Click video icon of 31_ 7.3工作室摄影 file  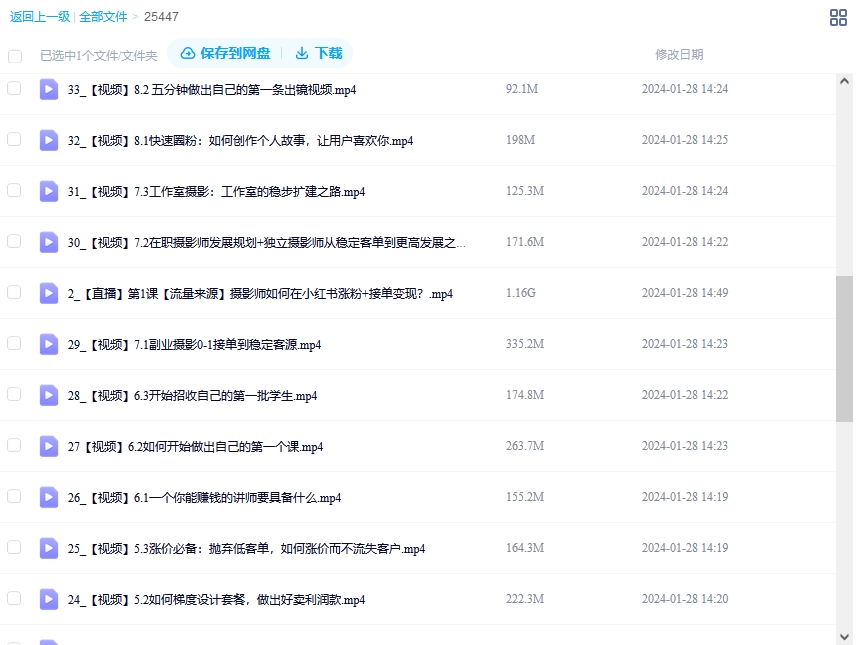pyautogui.click(x=49, y=191)
